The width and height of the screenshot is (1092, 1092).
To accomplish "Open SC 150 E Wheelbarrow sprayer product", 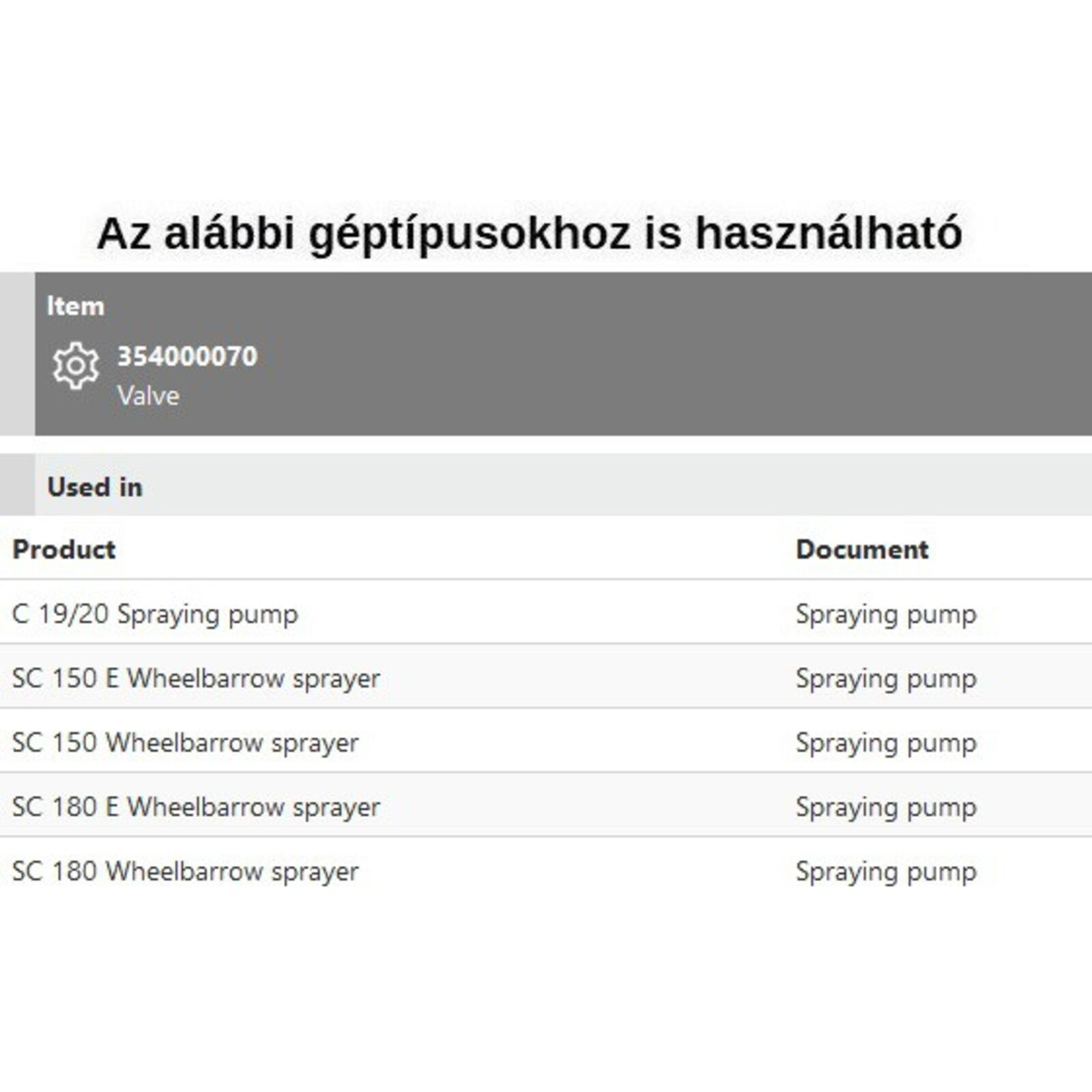I will click(x=196, y=678).
